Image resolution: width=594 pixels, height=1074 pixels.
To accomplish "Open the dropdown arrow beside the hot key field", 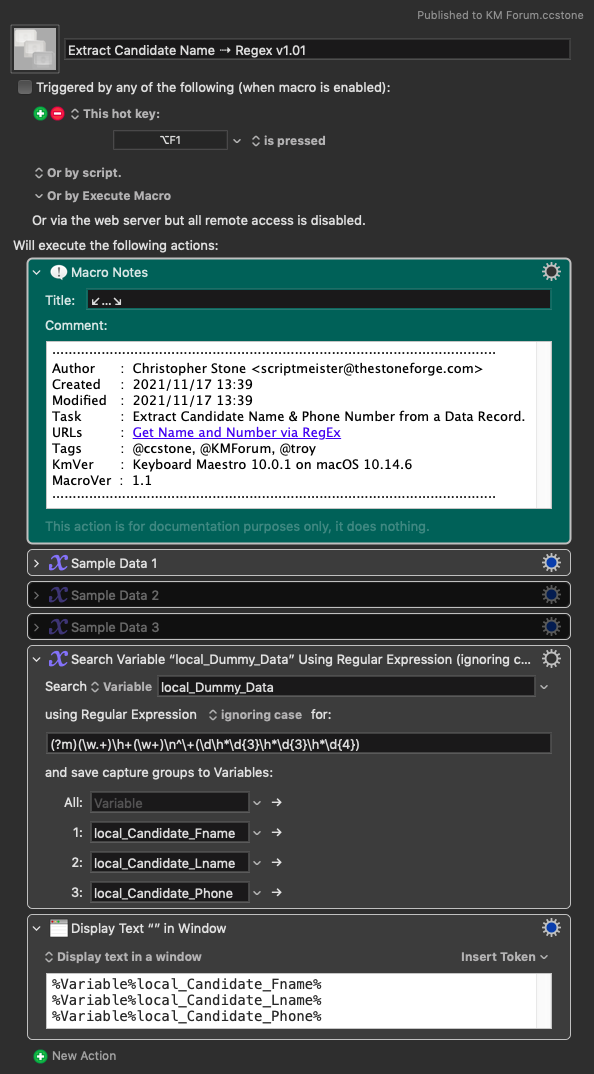I will pos(237,140).
